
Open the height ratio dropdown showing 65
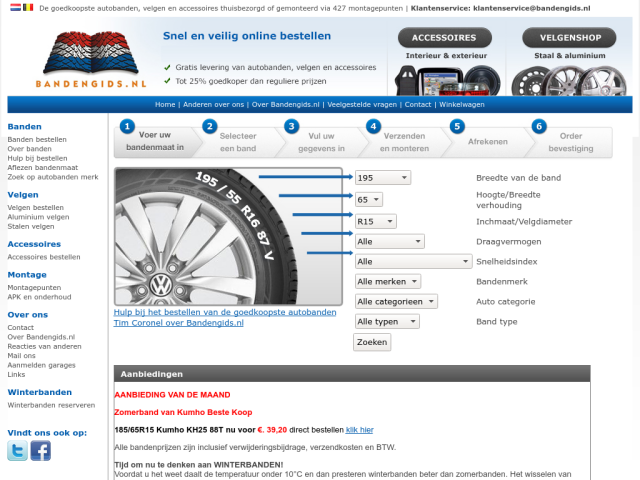(369, 199)
